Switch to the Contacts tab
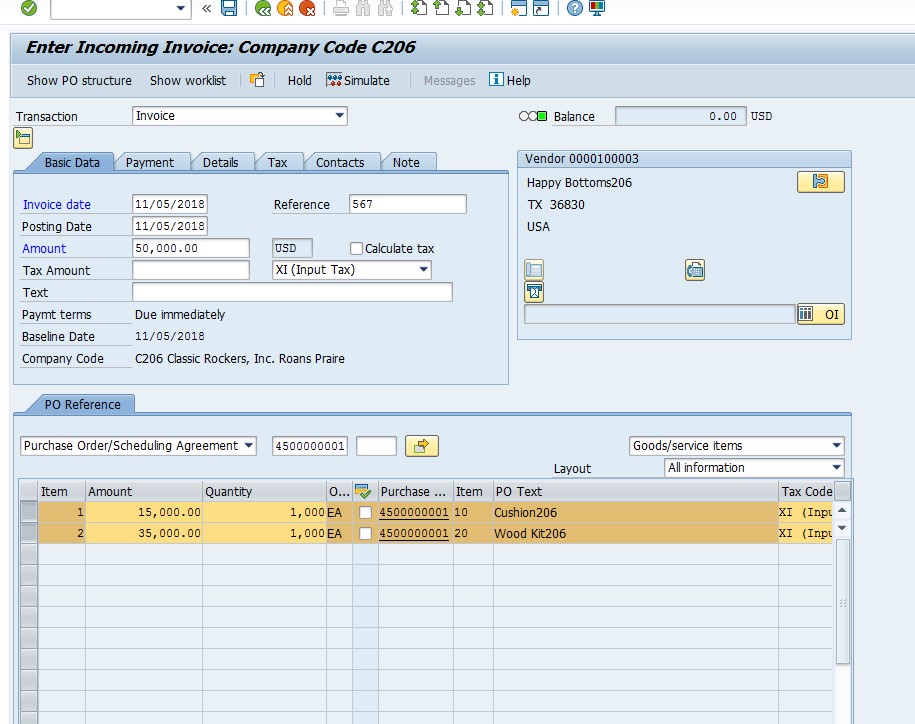This screenshot has width=915, height=724. [340, 162]
